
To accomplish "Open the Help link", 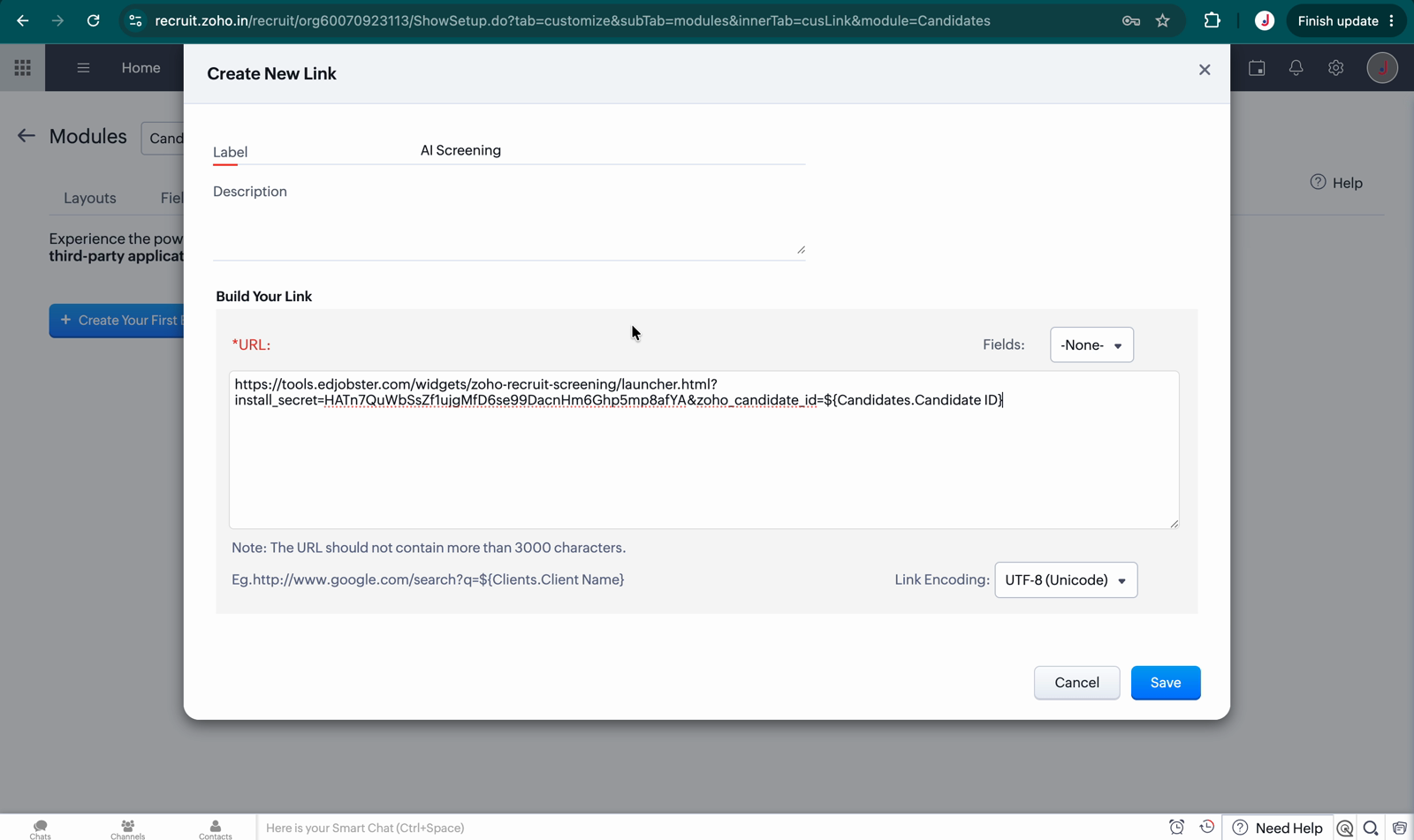I will (x=1336, y=183).
